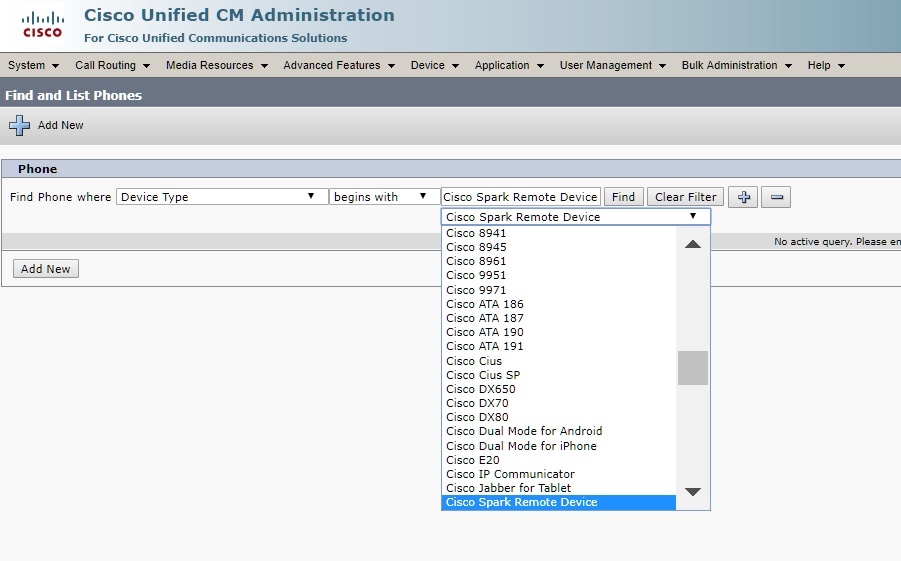Select Cisco 8941 from the list
901x561 pixels.
559,233
